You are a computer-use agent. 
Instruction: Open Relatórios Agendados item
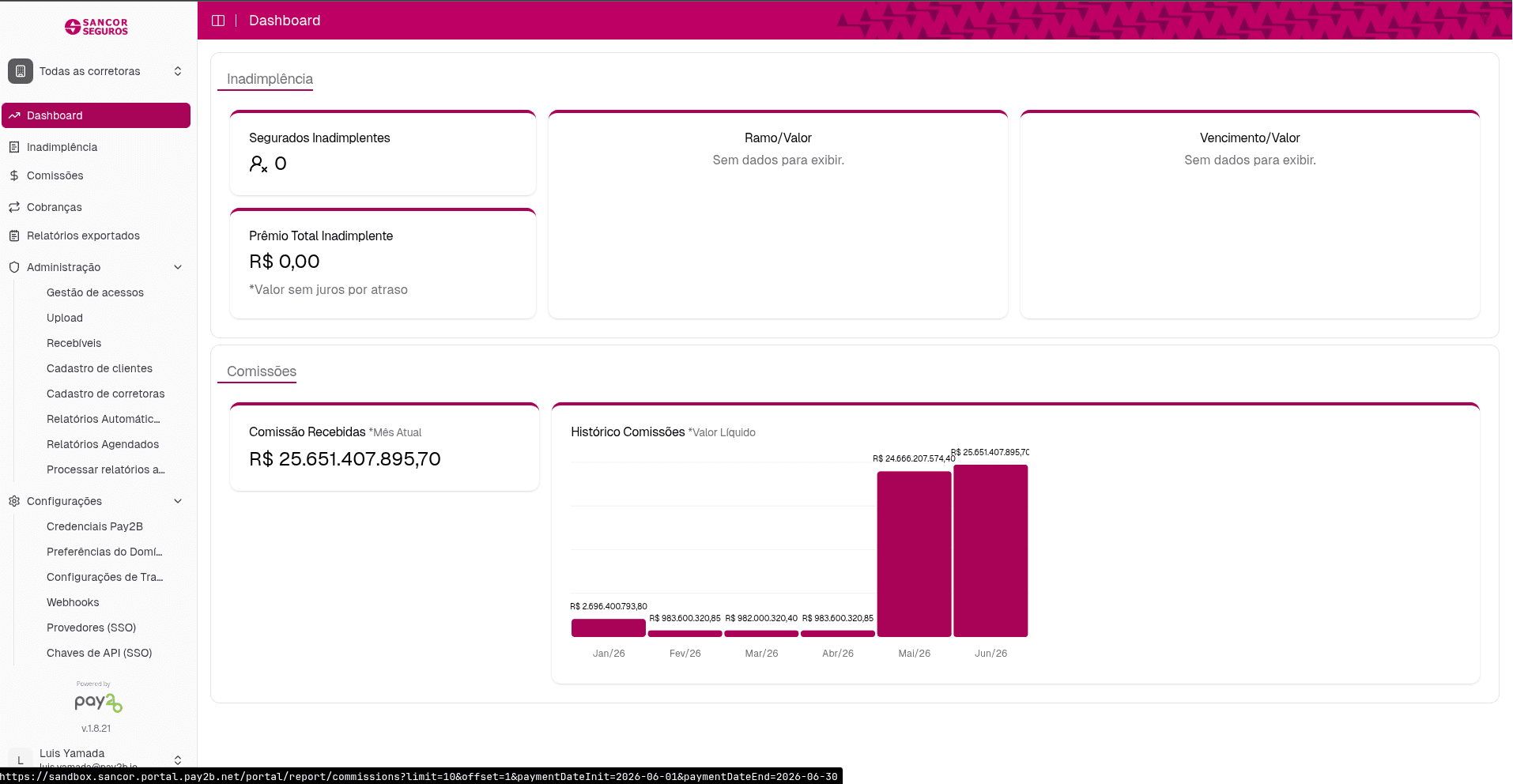pyautogui.click(x=103, y=444)
